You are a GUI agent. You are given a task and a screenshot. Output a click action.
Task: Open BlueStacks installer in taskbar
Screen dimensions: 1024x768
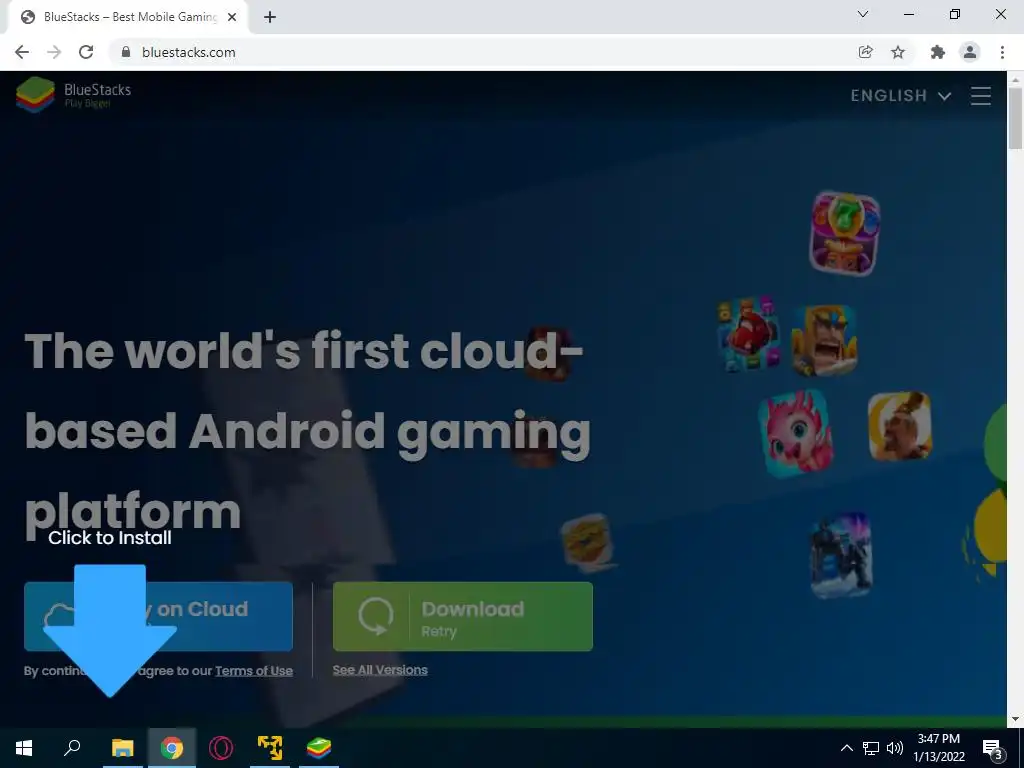tap(319, 748)
